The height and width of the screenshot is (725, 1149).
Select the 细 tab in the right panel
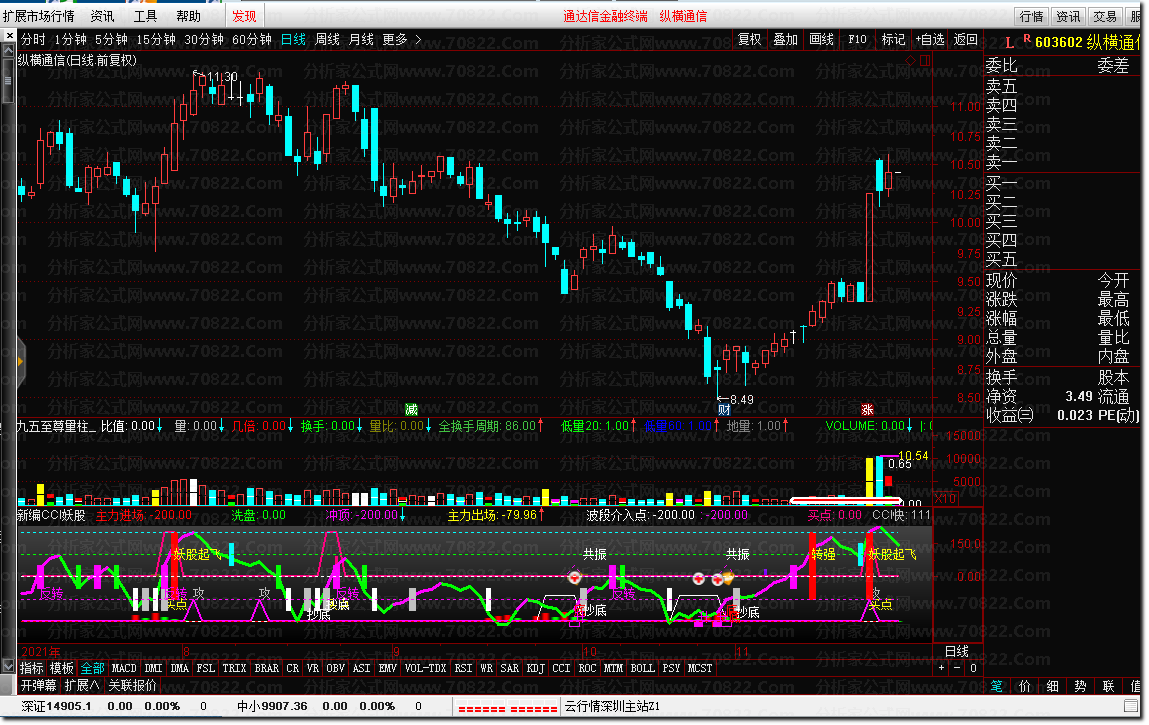[1052, 686]
